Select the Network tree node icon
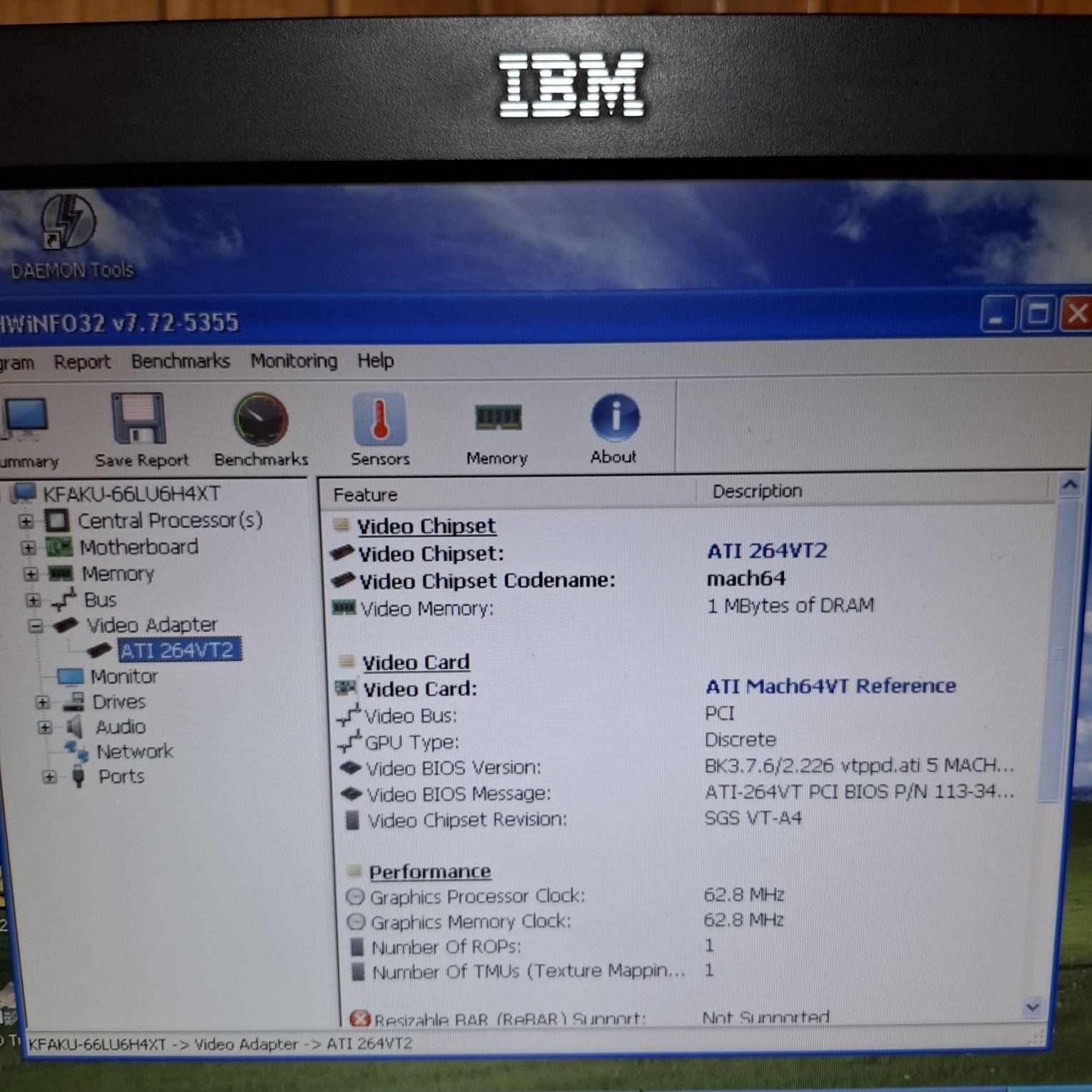This screenshot has width=1092, height=1092. click(x=75, y=750)
